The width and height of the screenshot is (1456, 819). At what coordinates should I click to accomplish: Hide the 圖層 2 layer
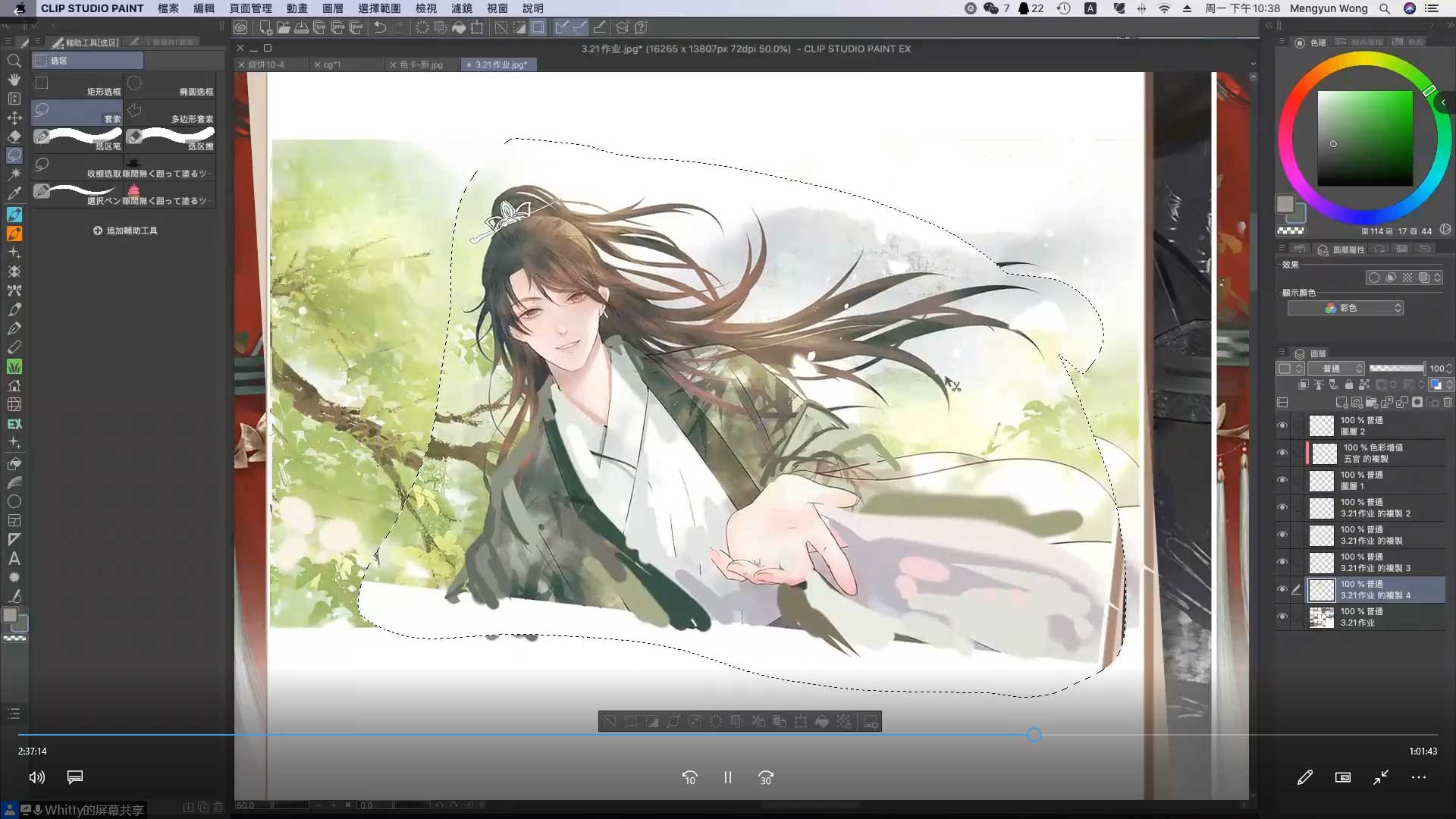click(1282, 425)
